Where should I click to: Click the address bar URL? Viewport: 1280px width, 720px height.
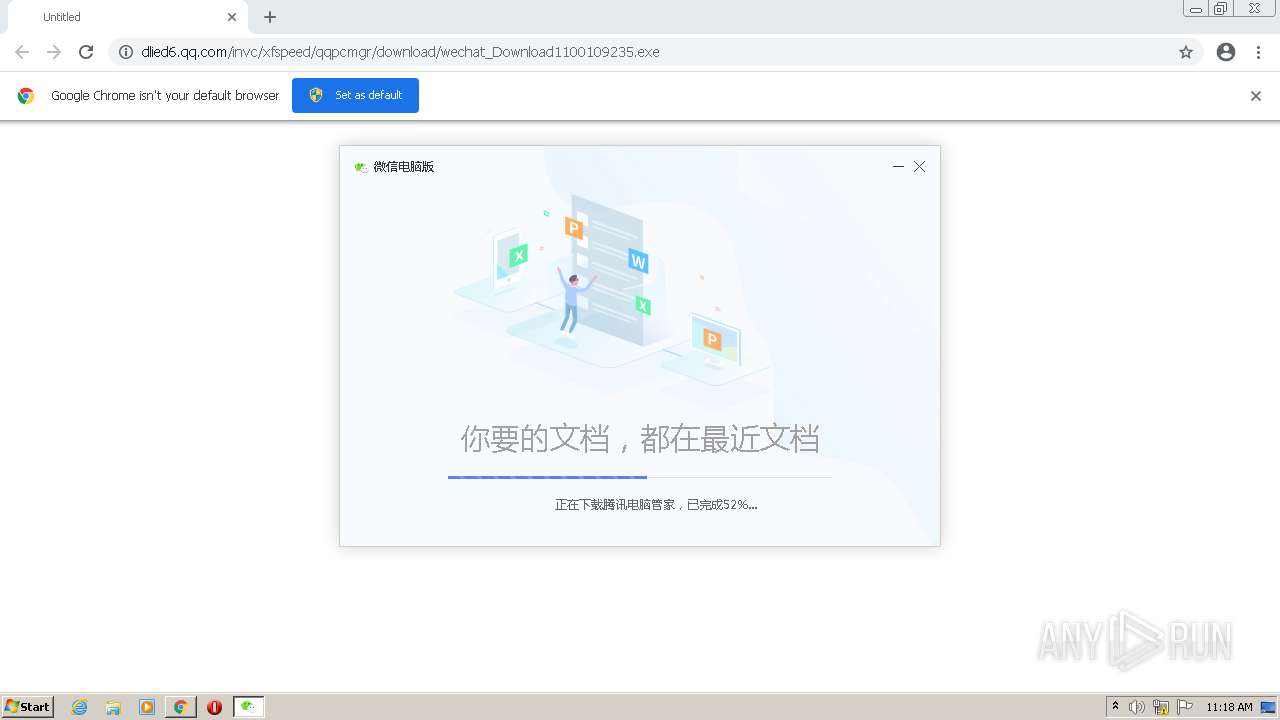[x=401, y=52]
